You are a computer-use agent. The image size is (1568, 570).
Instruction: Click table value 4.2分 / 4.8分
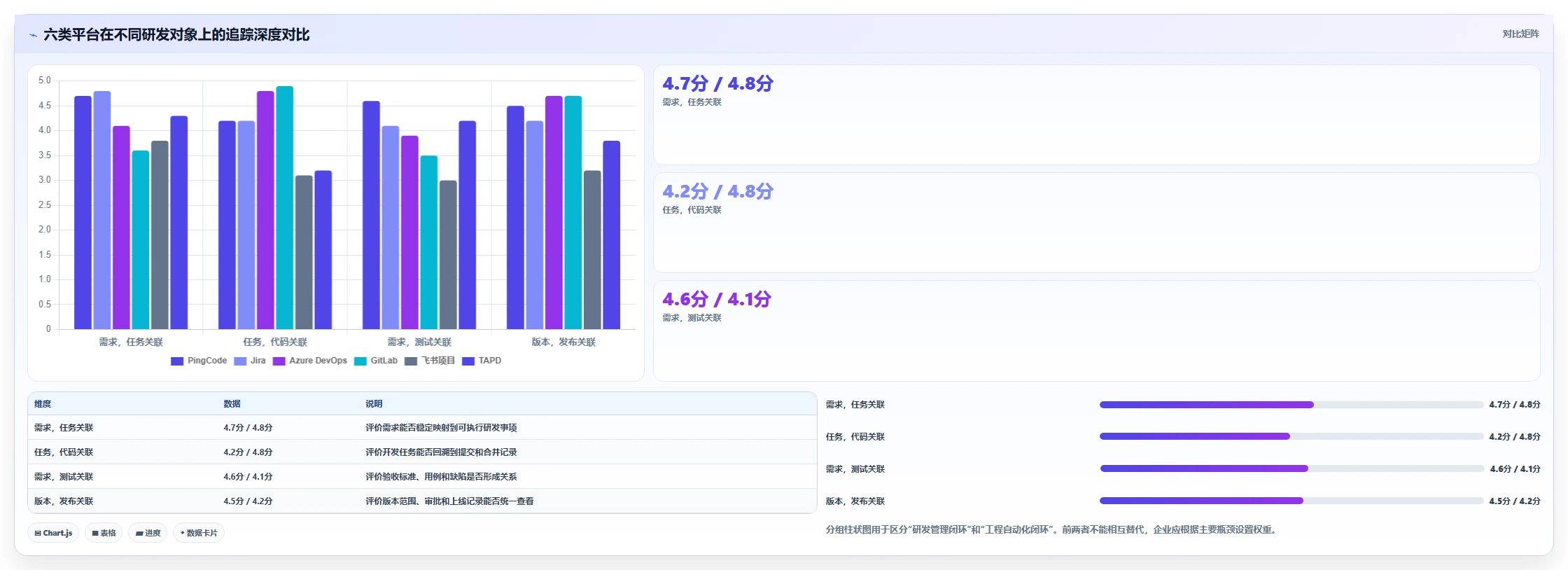(248, 452)
